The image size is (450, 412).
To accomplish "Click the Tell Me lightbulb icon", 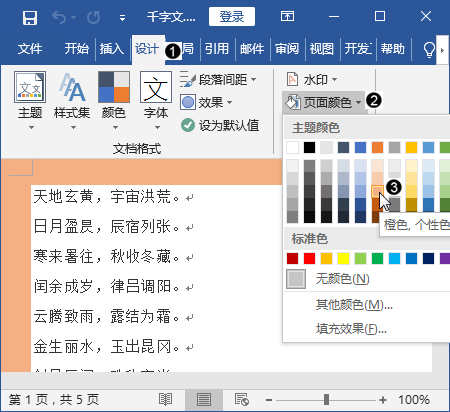I will [429, 49].
